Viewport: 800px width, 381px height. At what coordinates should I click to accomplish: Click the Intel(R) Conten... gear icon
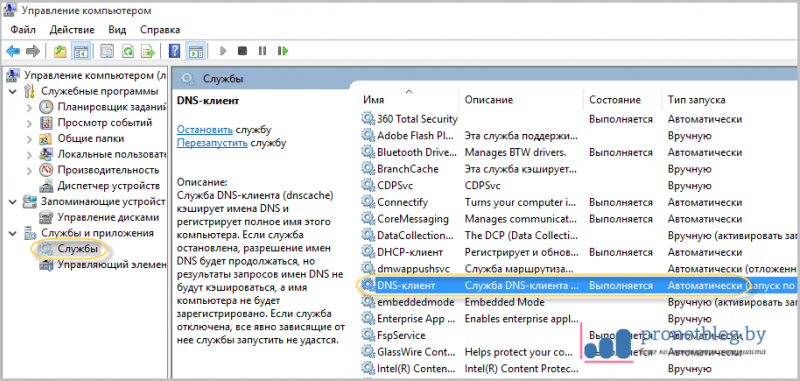coord(368,368)
